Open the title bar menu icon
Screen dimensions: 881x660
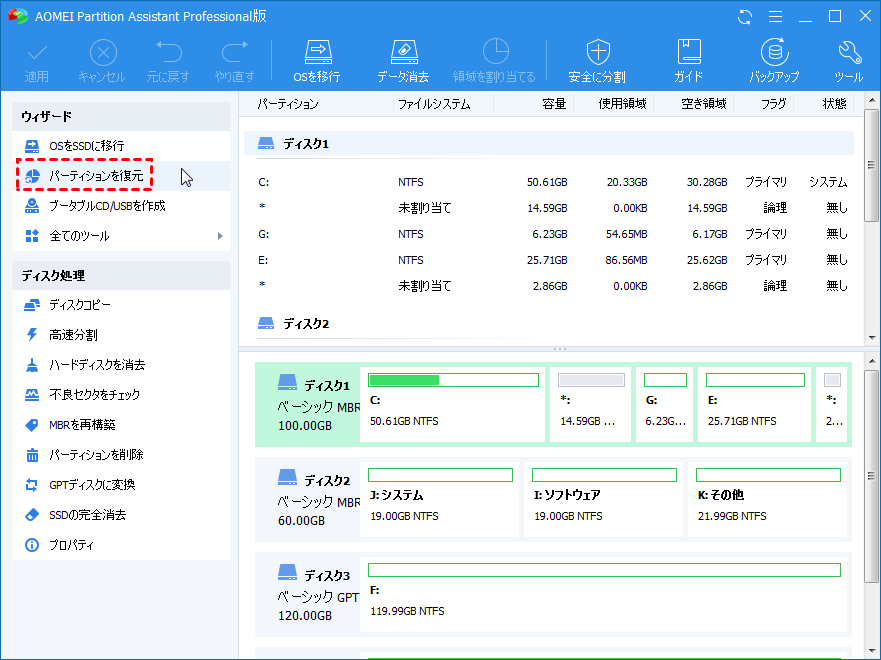tap(773, 16)
